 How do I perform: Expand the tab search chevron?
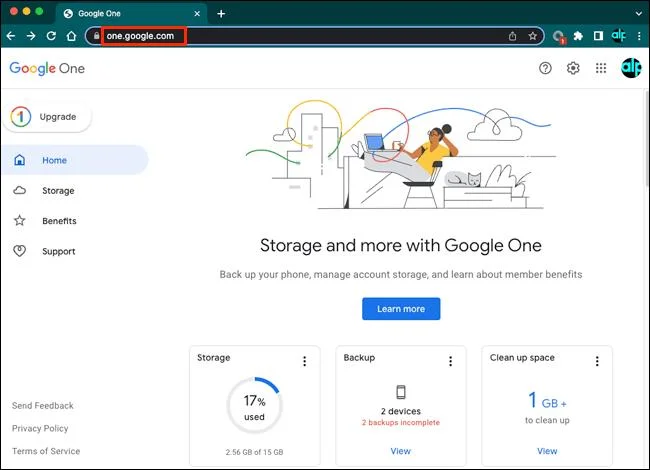point(638,14)
